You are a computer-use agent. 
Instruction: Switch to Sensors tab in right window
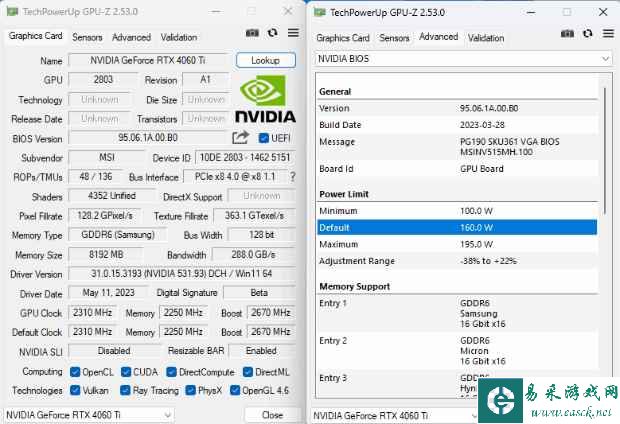(x=394, y=38)
